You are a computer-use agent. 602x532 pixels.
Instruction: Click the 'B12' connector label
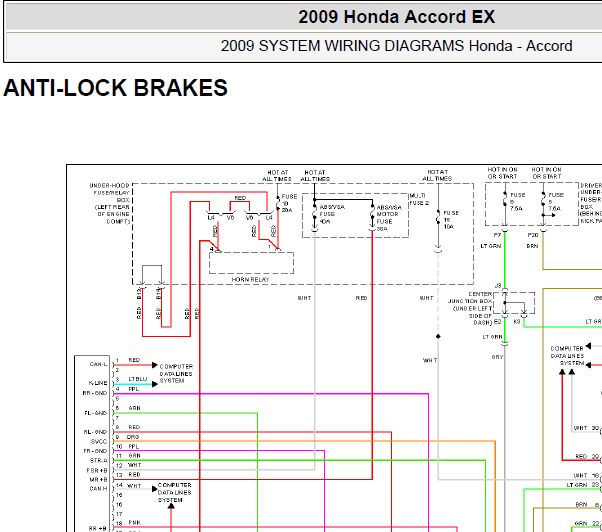click(x=139, y=294)
